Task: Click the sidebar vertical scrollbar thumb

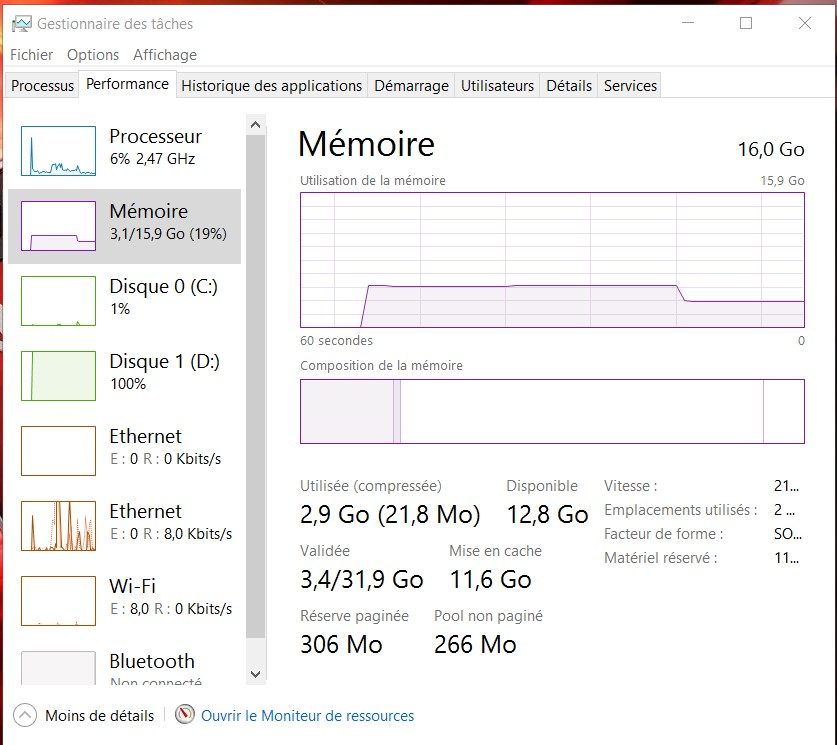Action: (256, 386)
